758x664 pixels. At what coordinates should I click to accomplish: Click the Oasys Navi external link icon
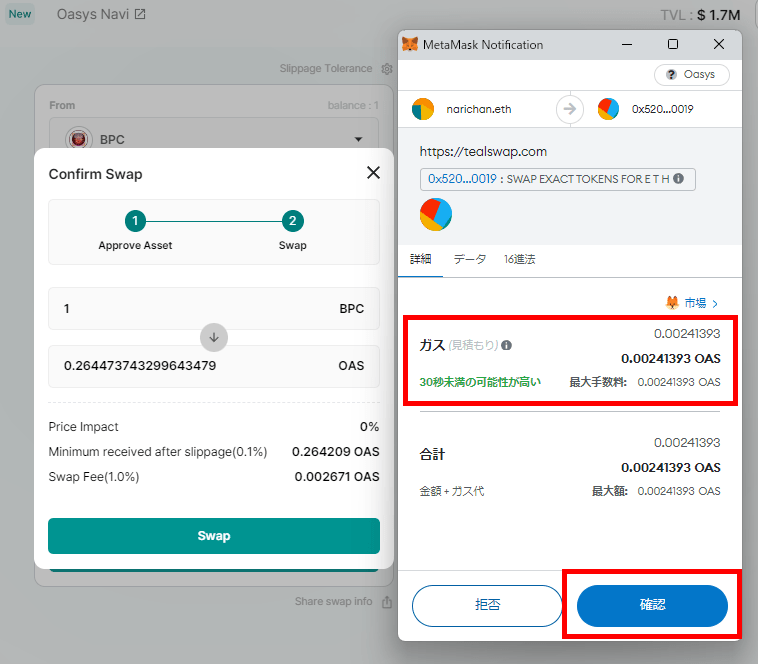(x=140, y=15)
